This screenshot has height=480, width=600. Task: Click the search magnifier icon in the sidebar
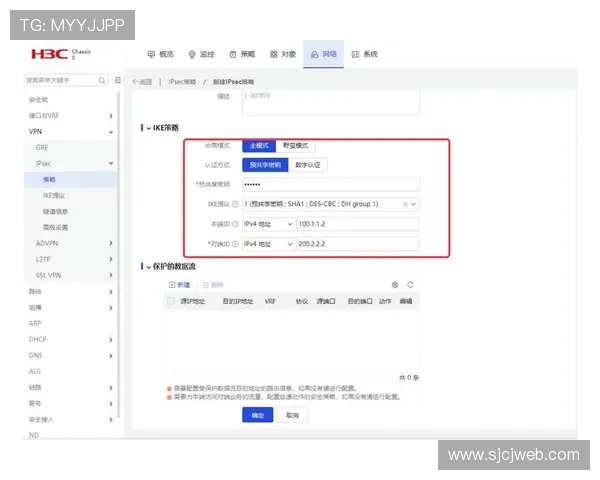coord(101,80)
